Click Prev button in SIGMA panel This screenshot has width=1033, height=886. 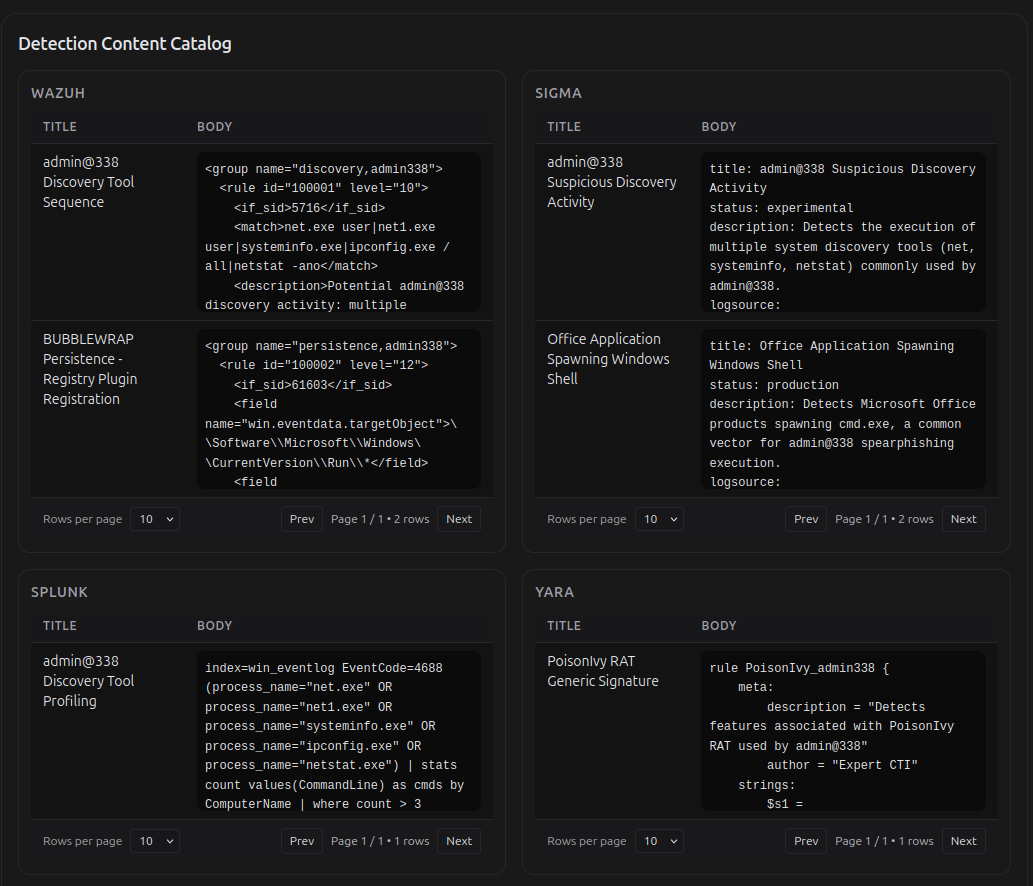(806, 519)
